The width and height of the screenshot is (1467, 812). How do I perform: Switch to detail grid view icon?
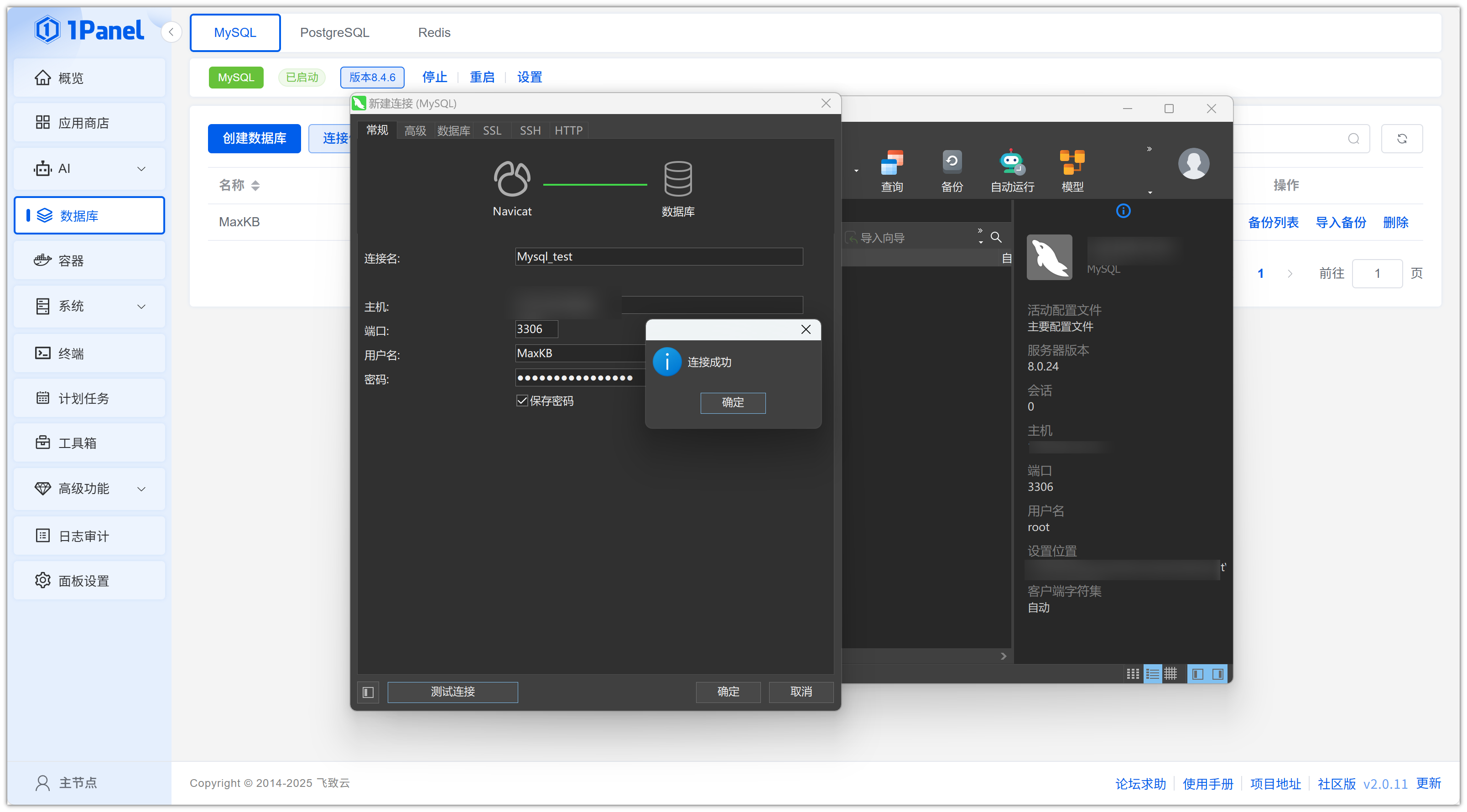[x=1170, y=674]
